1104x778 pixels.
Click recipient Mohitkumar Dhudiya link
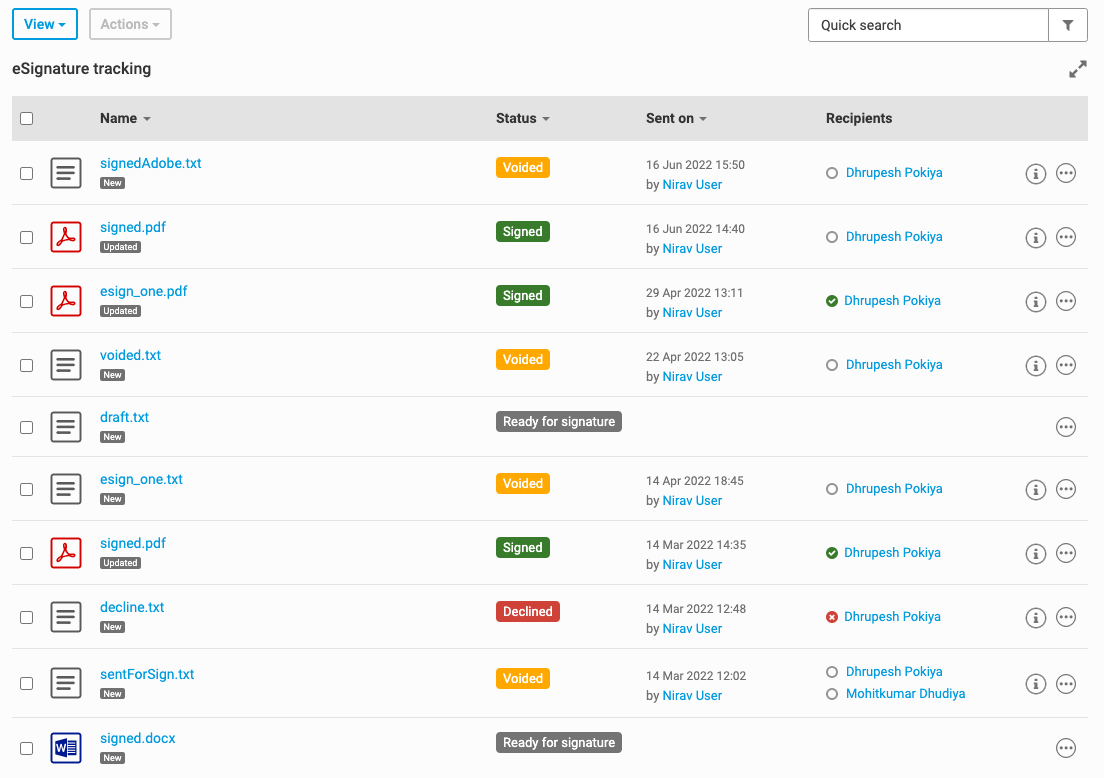tap(905, 693)
